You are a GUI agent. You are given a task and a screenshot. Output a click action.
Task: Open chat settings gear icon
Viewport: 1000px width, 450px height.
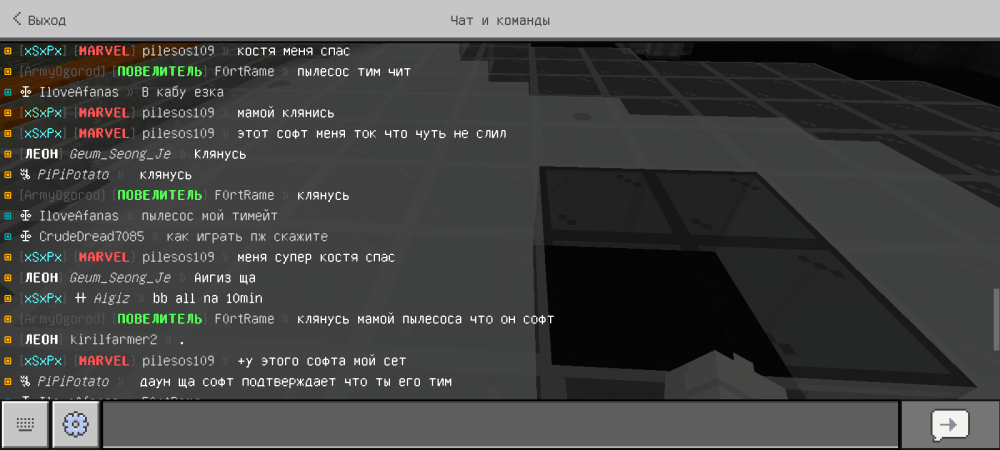pyautogui.click(x=75, y=425)
